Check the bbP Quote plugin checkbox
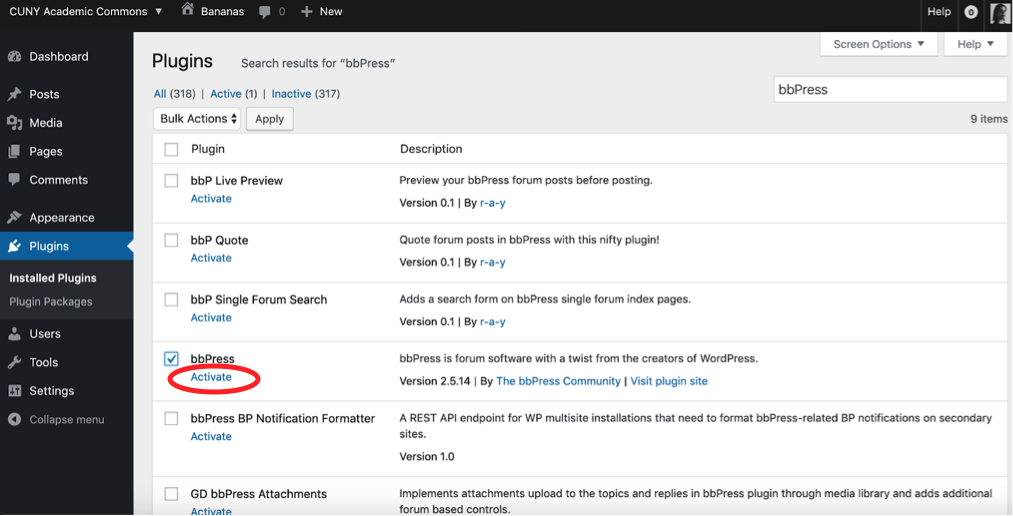1013x516 pixels. (171, 241)
